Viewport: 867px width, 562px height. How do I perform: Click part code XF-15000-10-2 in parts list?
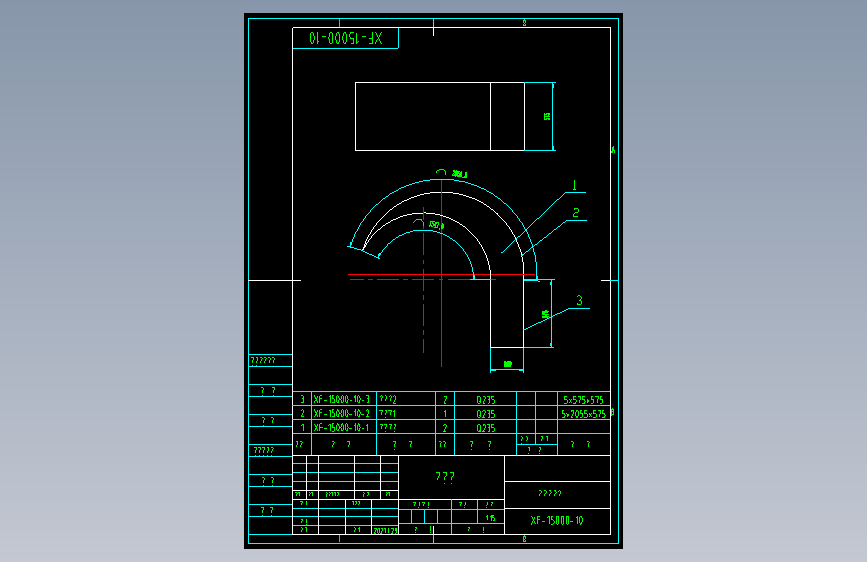pyautogui.click(x=342, y=413)
